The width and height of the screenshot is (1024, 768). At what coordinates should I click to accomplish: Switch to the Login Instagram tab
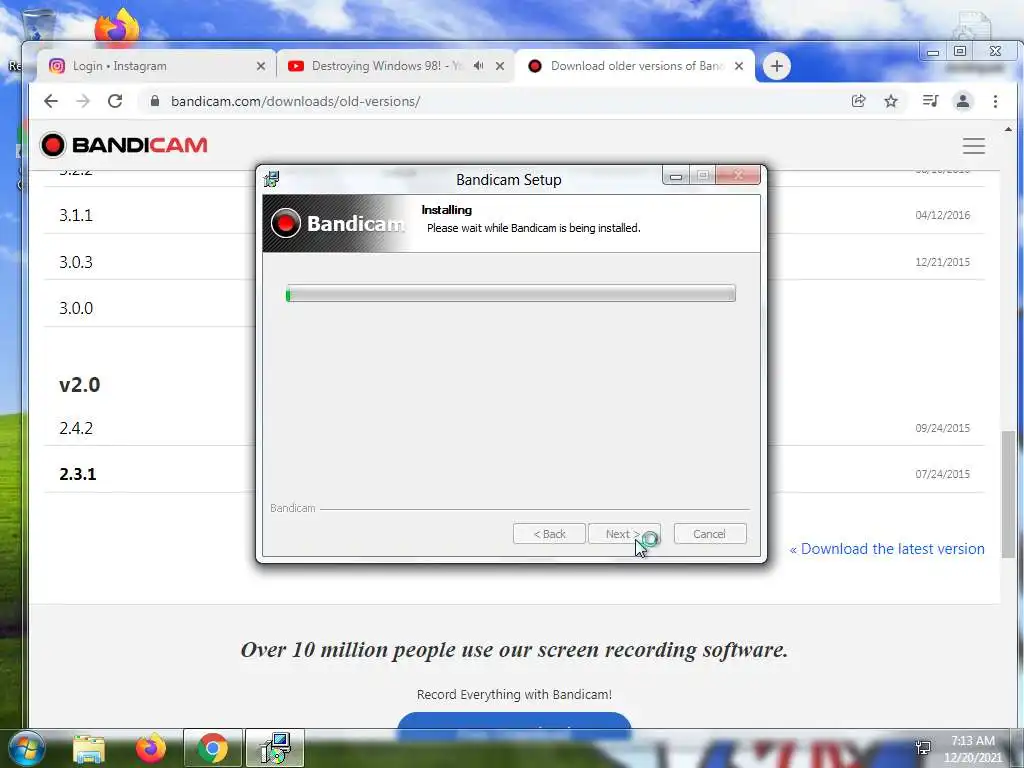point(157,66)
